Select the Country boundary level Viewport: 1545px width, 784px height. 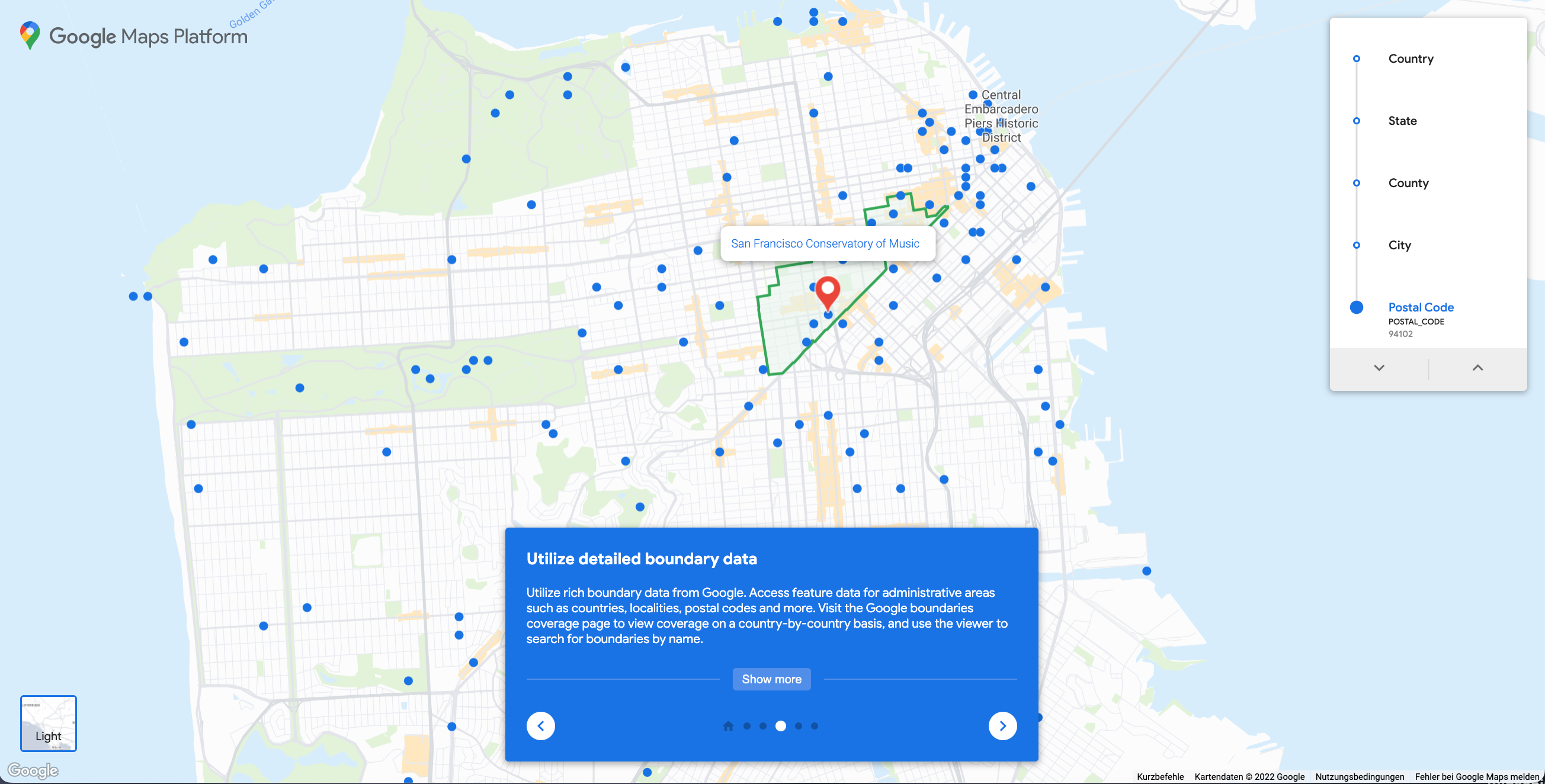[x=1410, y=59]
